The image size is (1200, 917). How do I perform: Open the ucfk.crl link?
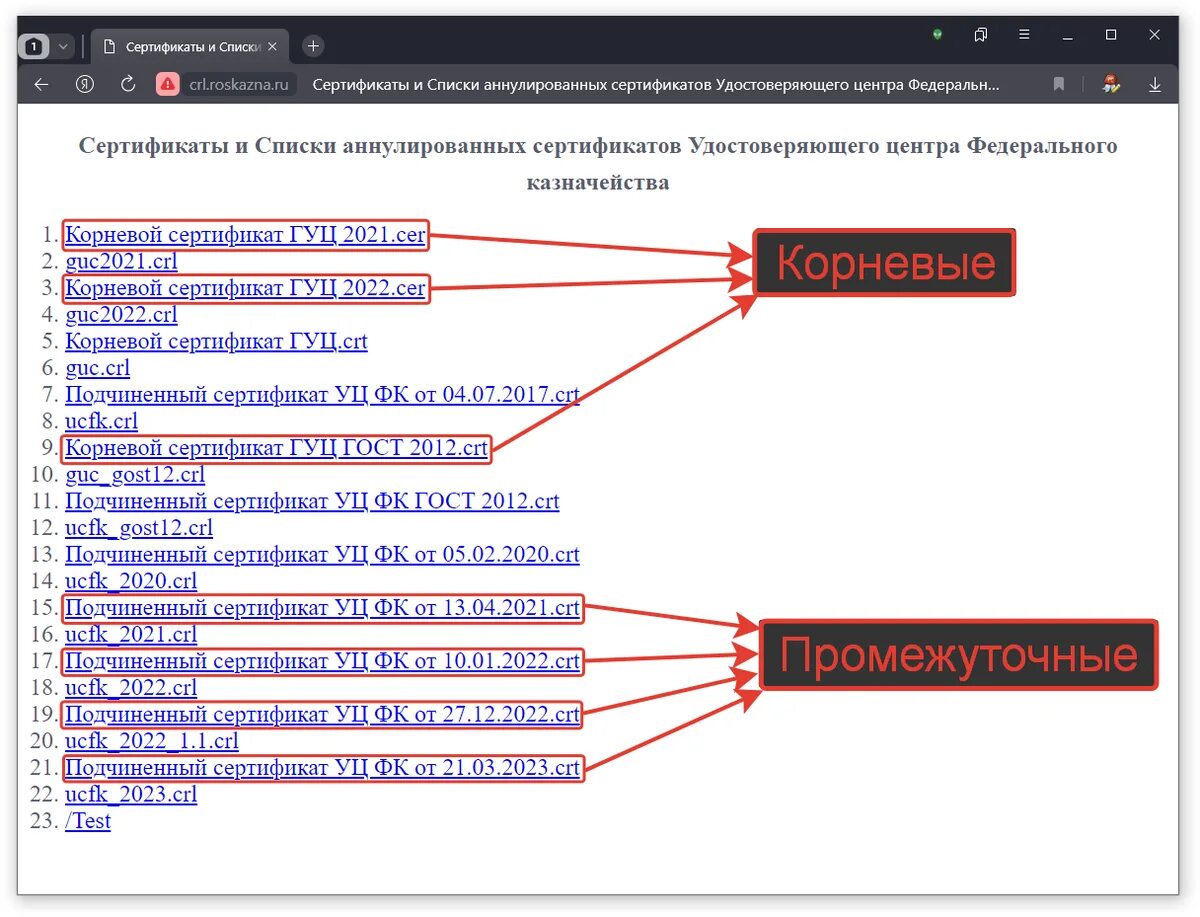point(101,422)
